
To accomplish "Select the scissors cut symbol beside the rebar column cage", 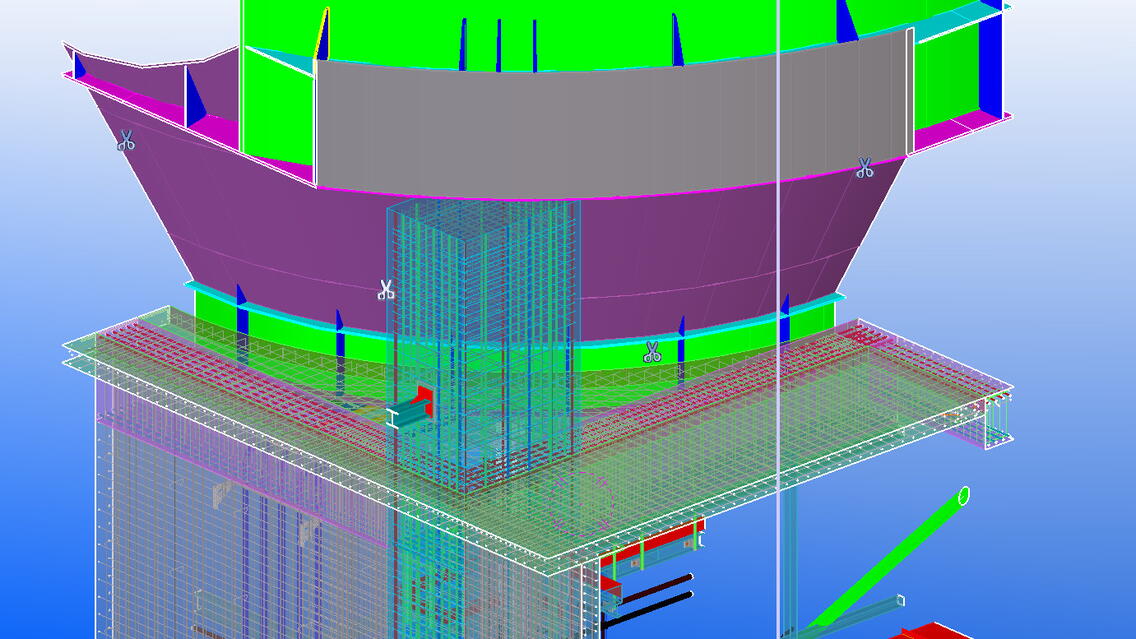I will tap(385, 291).
